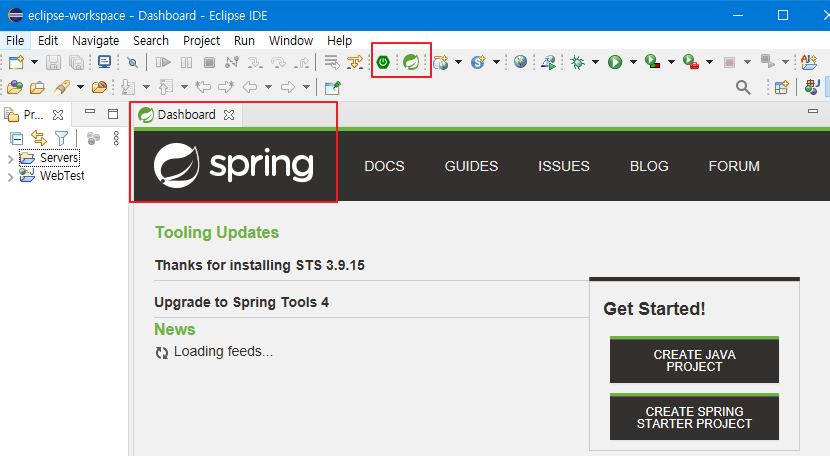Open the Back history dropdown arrow
830x456 pixels.
pos(268,87)
